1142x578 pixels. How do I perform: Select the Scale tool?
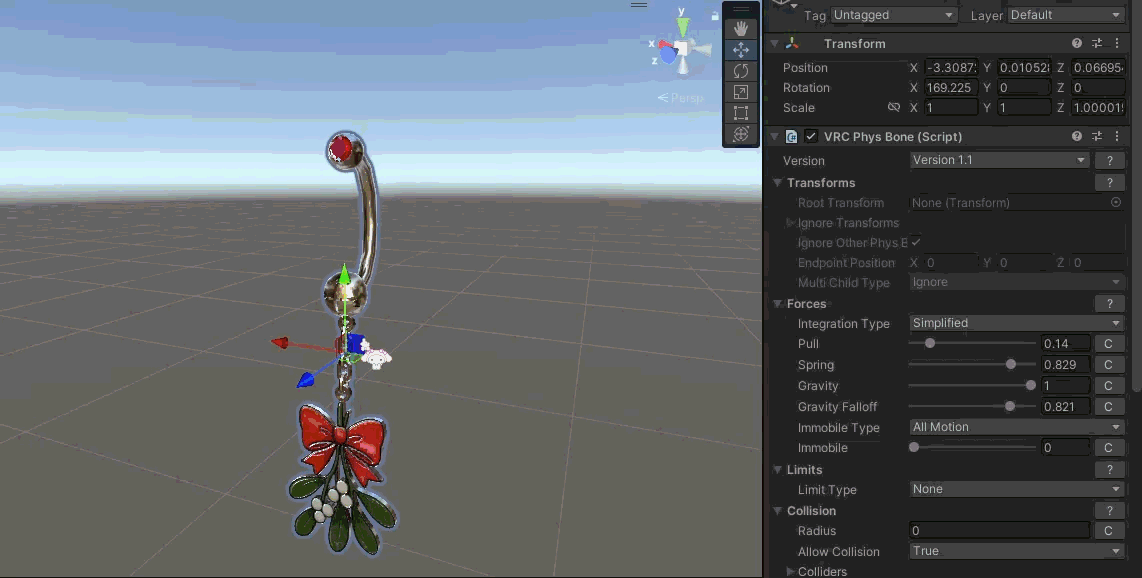[x=741, y=92]
